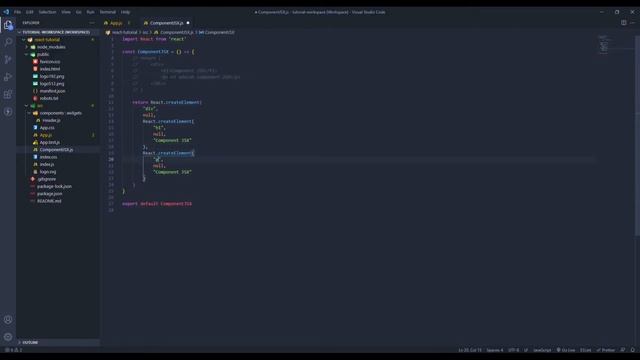Open the lightning bolt extension view

(8, 111)
